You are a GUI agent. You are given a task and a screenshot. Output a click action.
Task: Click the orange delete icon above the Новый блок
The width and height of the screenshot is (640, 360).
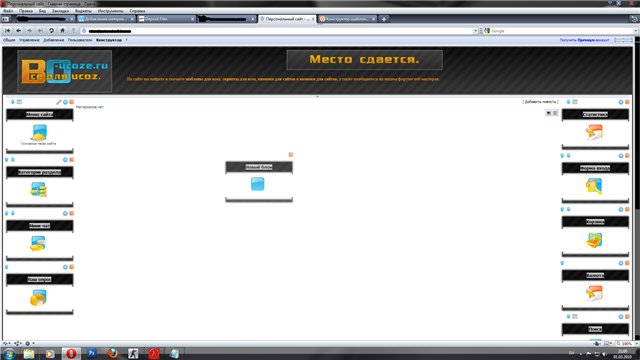[x=291, y=155]
